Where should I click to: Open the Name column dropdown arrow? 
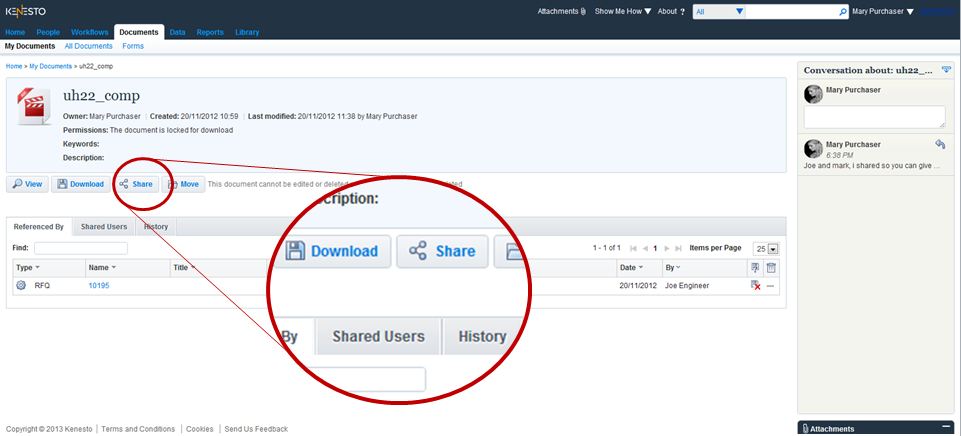(x=113, y=268)
